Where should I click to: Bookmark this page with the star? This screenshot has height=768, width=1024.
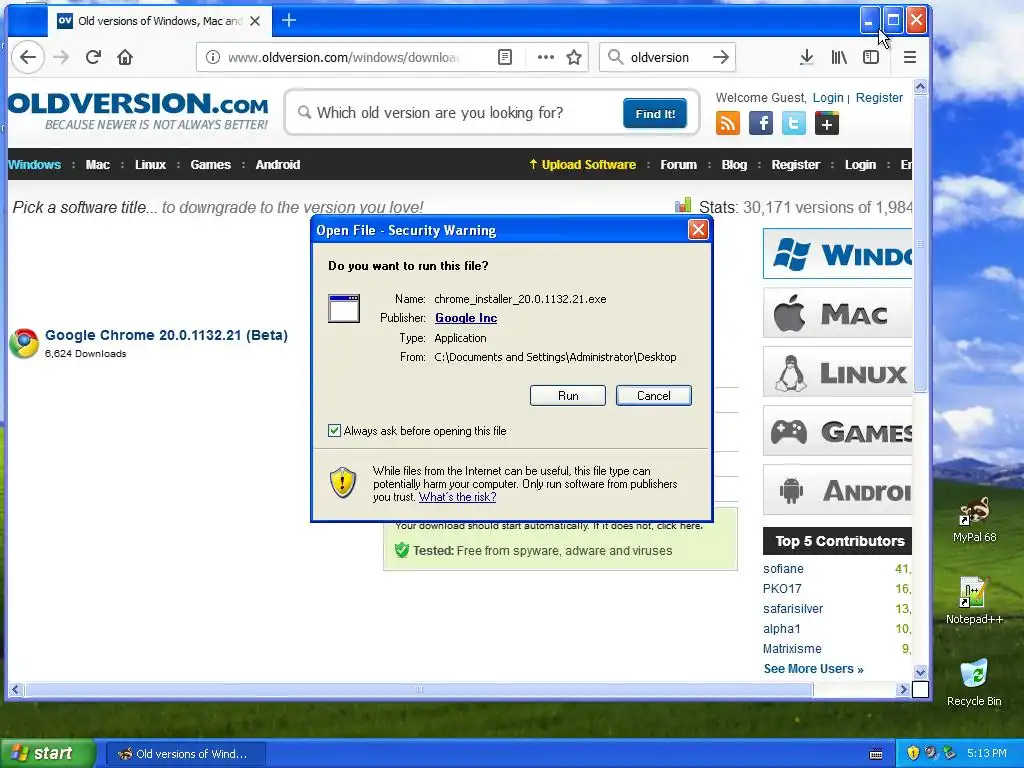(574, 57)
